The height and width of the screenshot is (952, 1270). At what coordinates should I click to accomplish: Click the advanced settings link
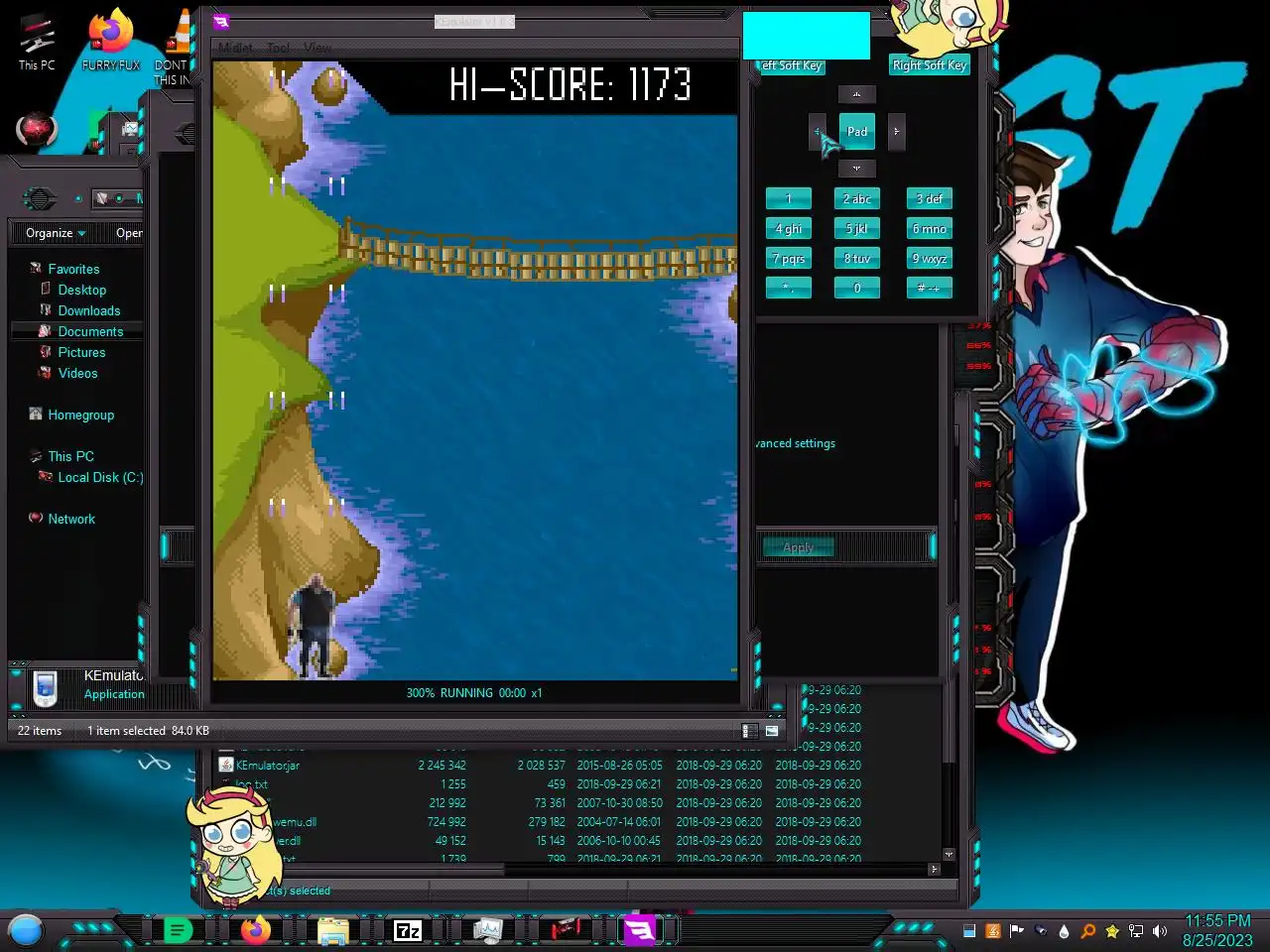click(796, 443)
